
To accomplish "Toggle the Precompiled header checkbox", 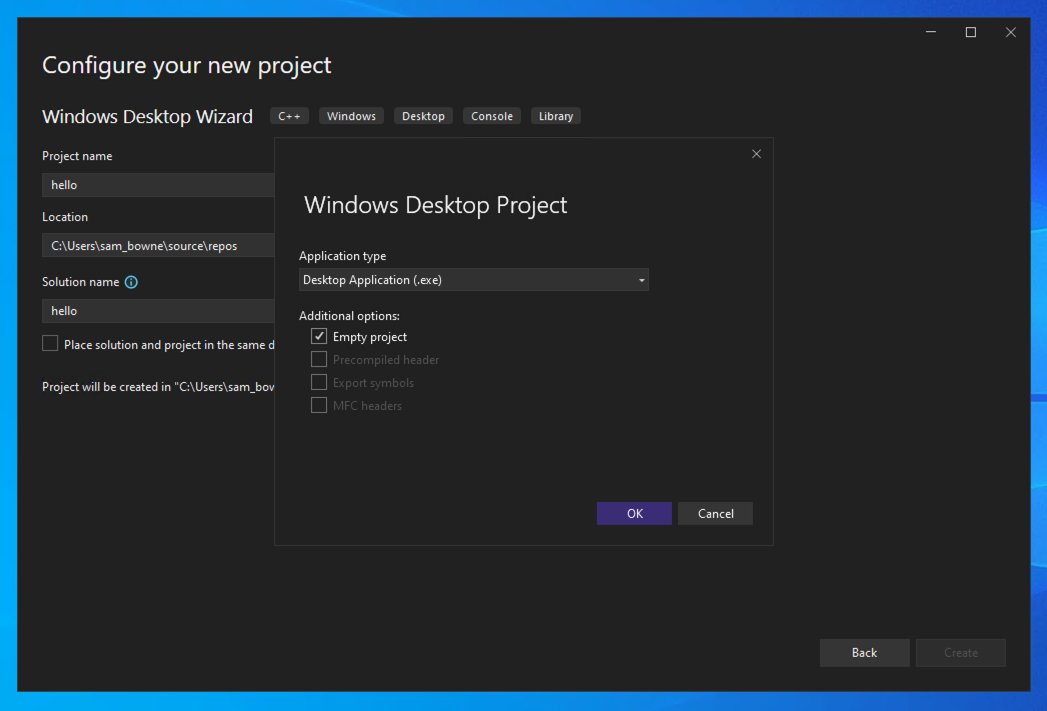I will 319,359.
